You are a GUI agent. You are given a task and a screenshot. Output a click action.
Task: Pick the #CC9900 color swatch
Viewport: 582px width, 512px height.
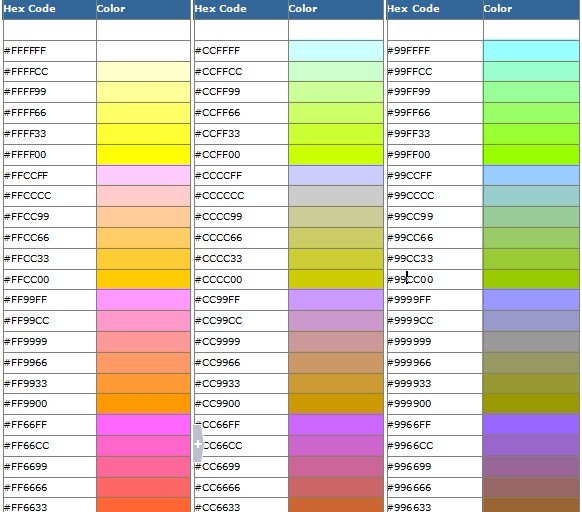tap(336, 404)
